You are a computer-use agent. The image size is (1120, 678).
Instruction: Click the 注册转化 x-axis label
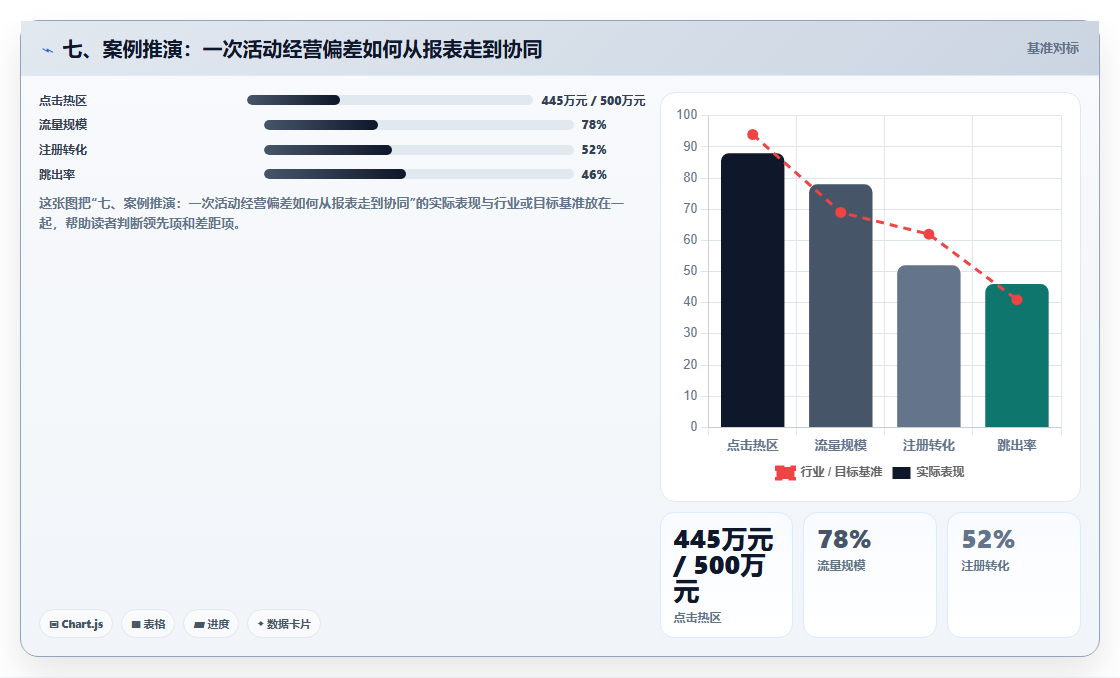point(929,446)
